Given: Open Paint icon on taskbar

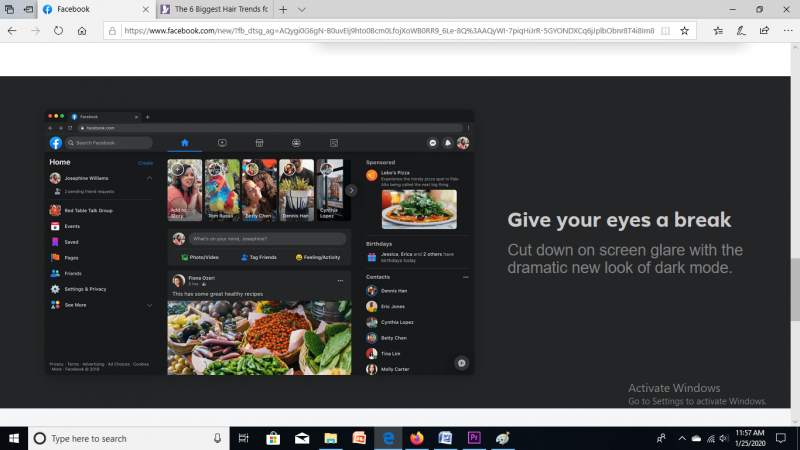Looking at the screenshot, I should pos(503,438).
